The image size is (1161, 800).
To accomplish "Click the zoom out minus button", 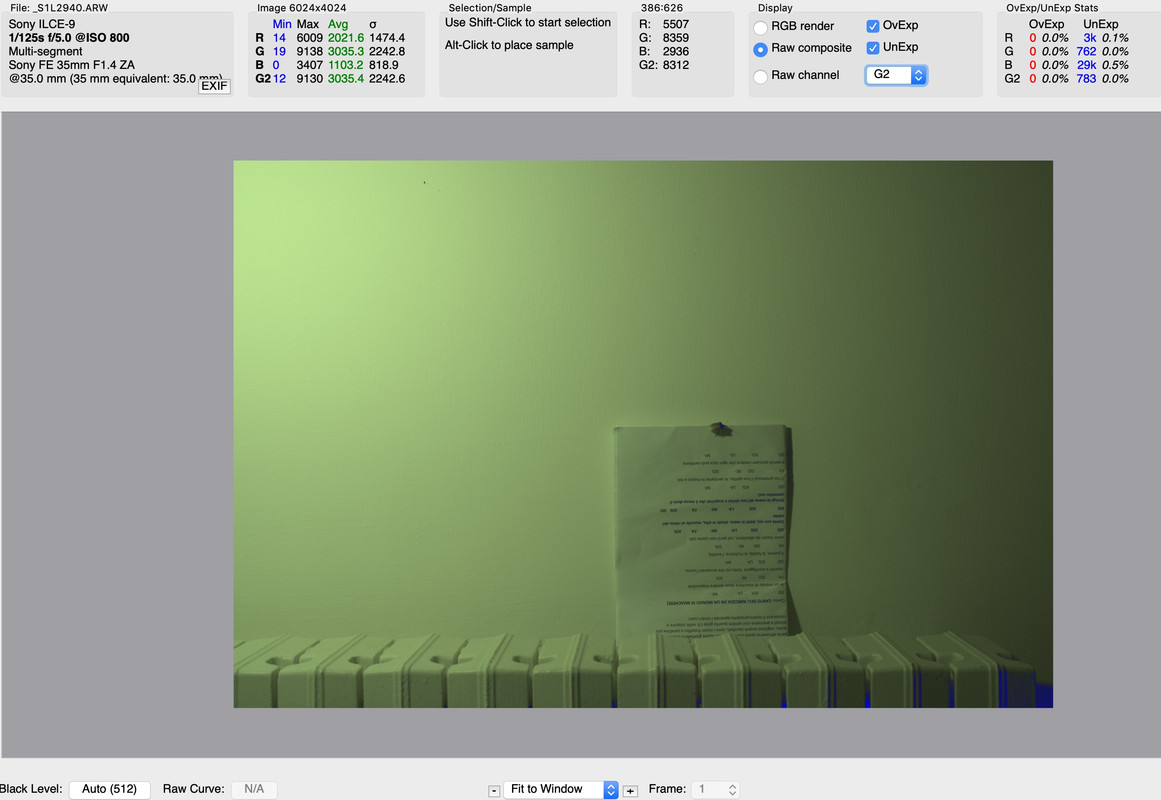I will click(494, 791).
